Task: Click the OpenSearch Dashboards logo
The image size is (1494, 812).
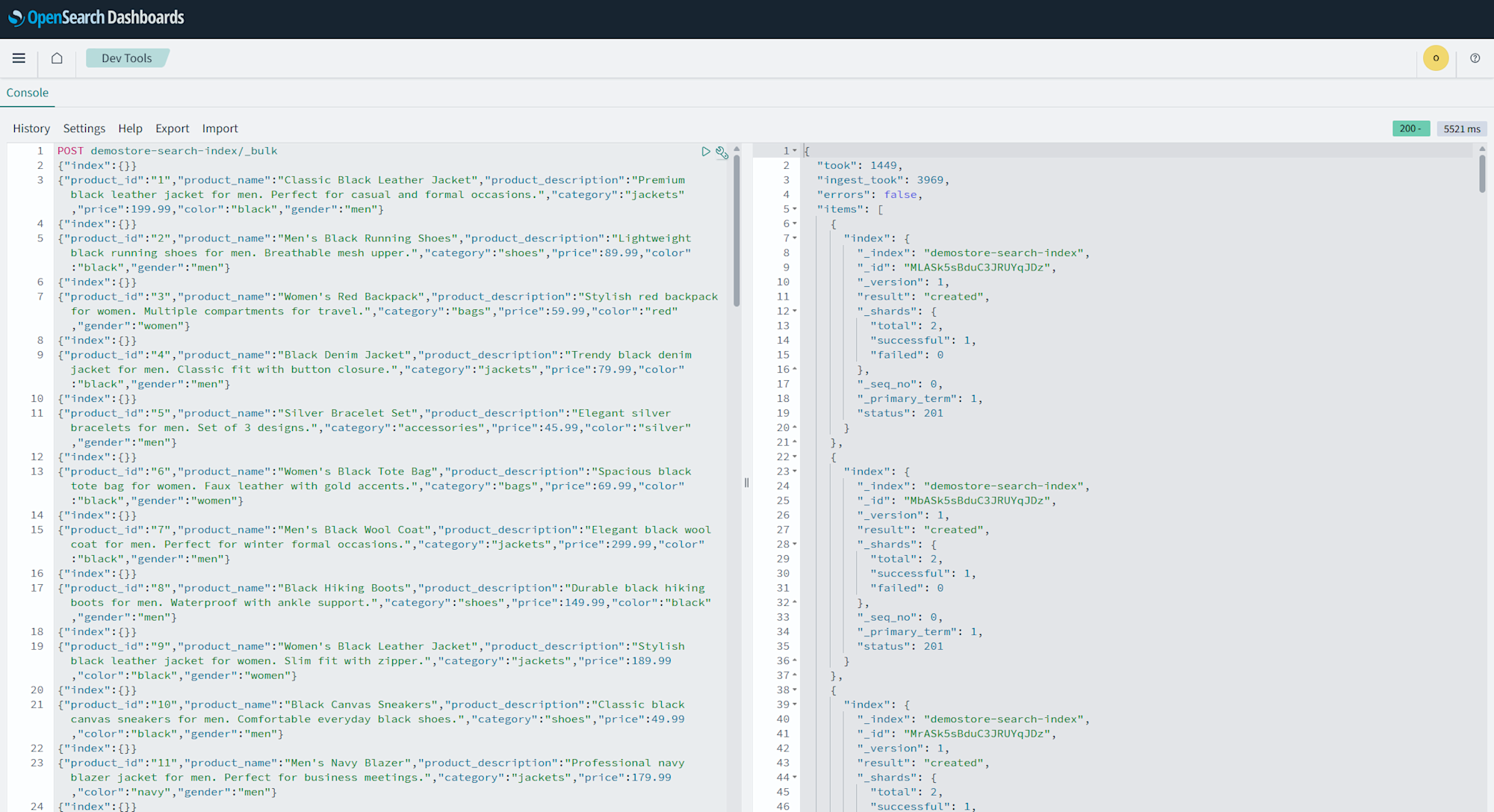Action: (96, 18)
